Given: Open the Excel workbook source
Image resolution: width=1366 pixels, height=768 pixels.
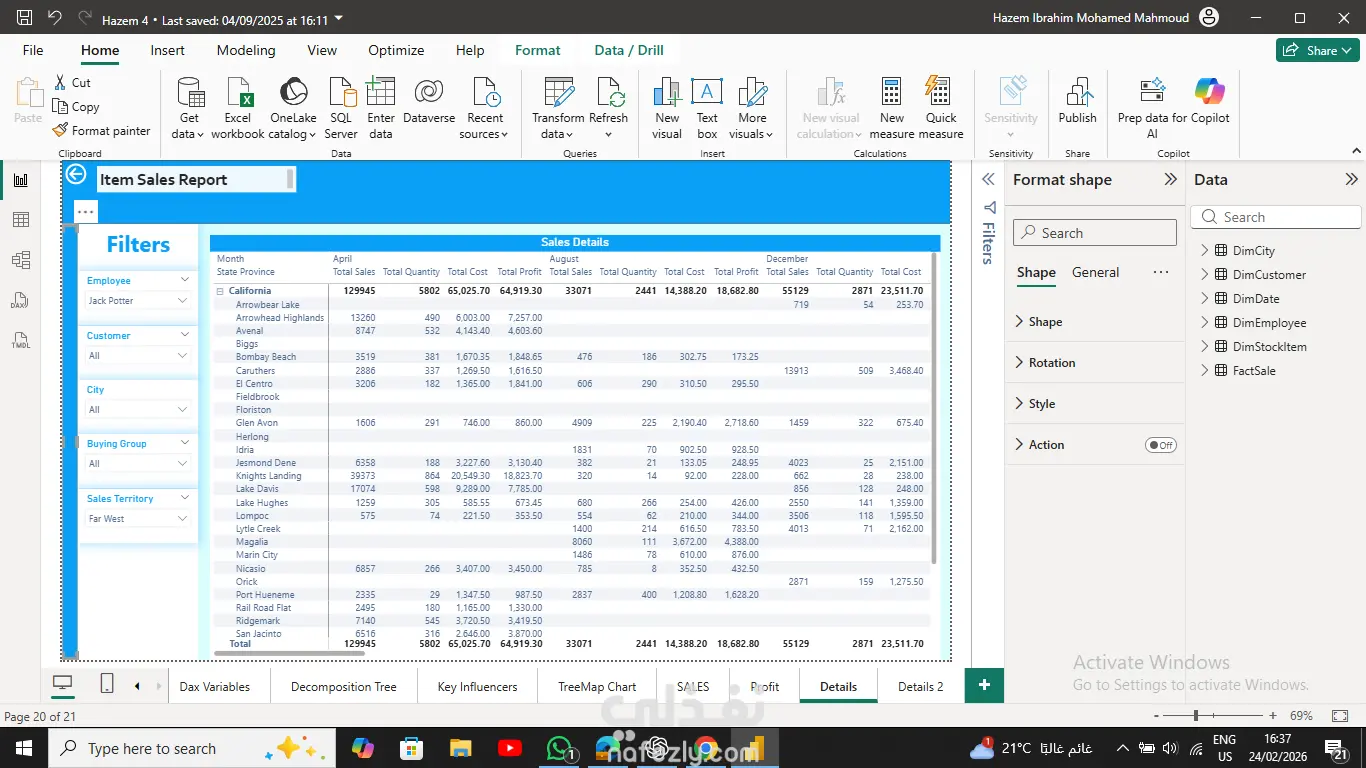Looking at the screenshot, I should [238, 93].
